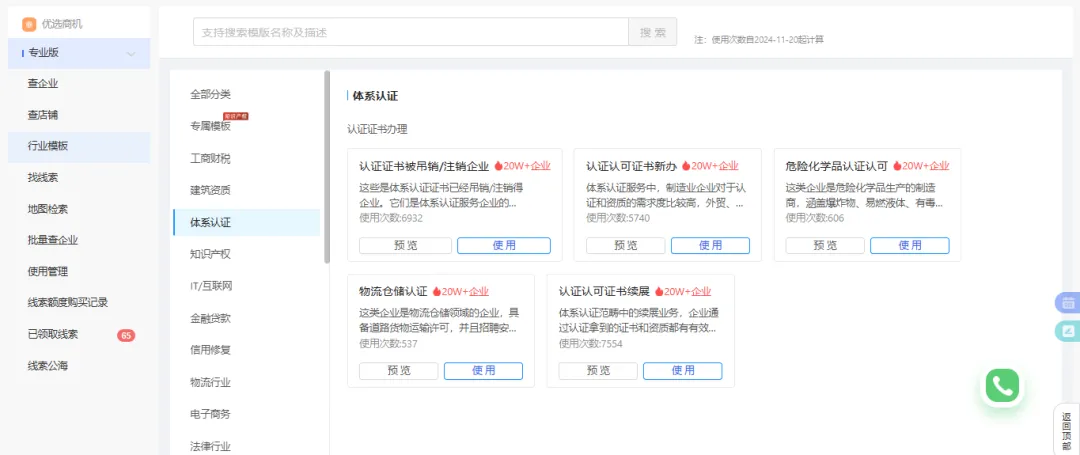Select the 专业版 menu header
Viewport: 1080px width, 455px height.
point(79,53)
